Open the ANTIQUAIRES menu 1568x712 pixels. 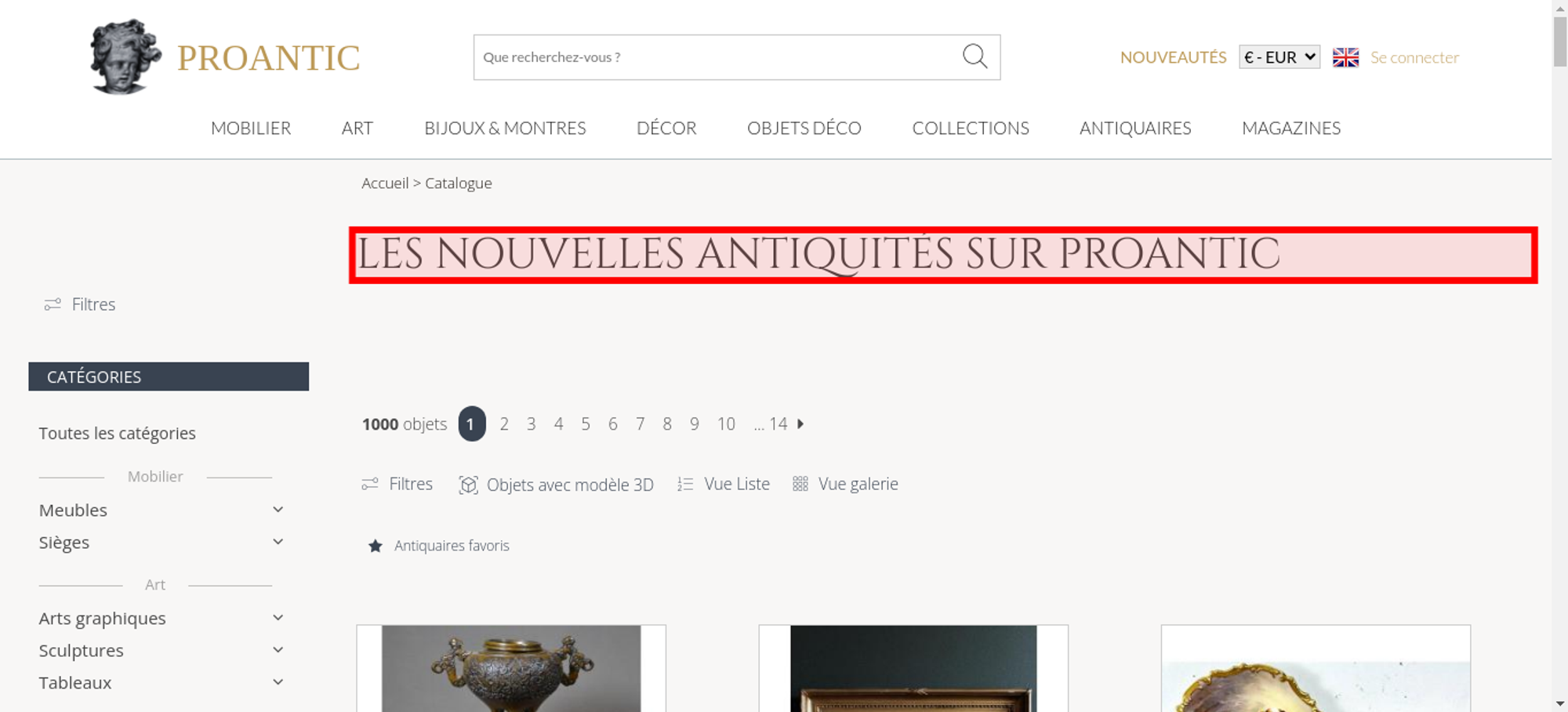pos(1135,128)
